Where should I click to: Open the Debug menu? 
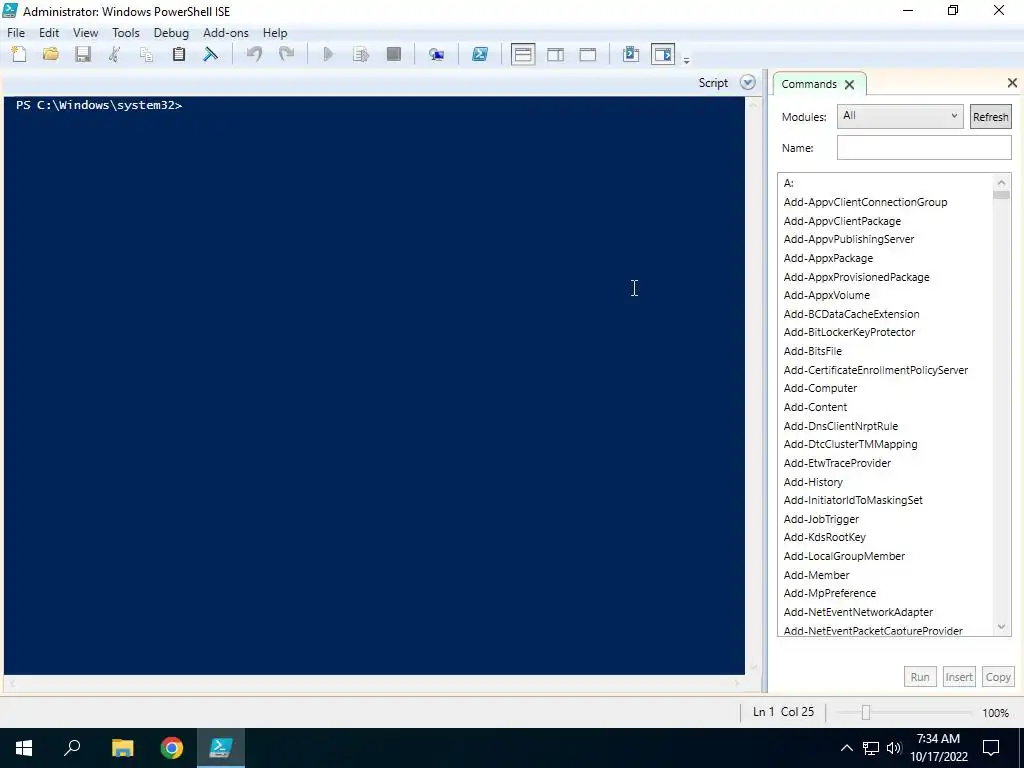pos(171,33)
